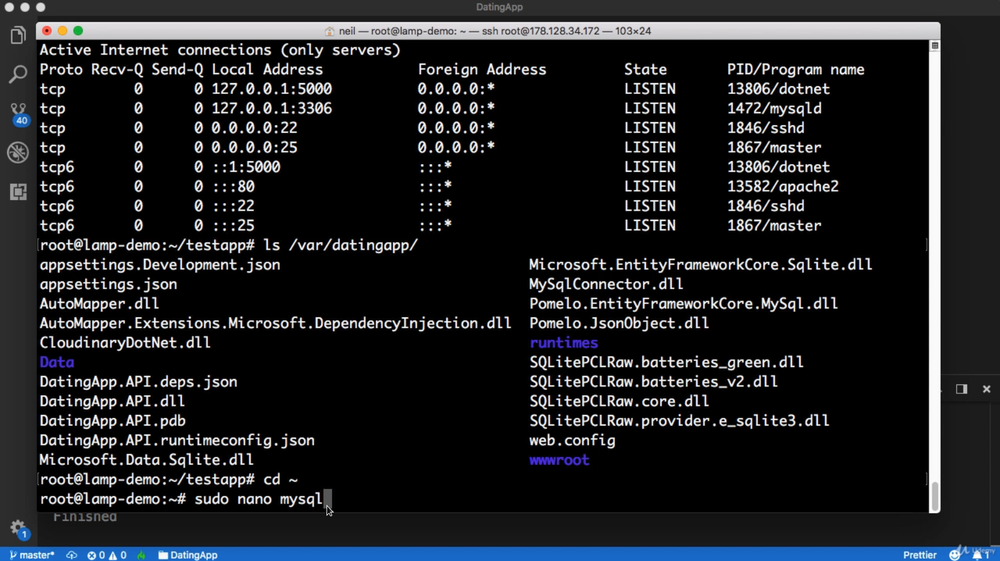Image resolution: width=1000 pixels, height=561 pixels.
Task: Open the errors and warnings count
Action: tap(107, 555)
